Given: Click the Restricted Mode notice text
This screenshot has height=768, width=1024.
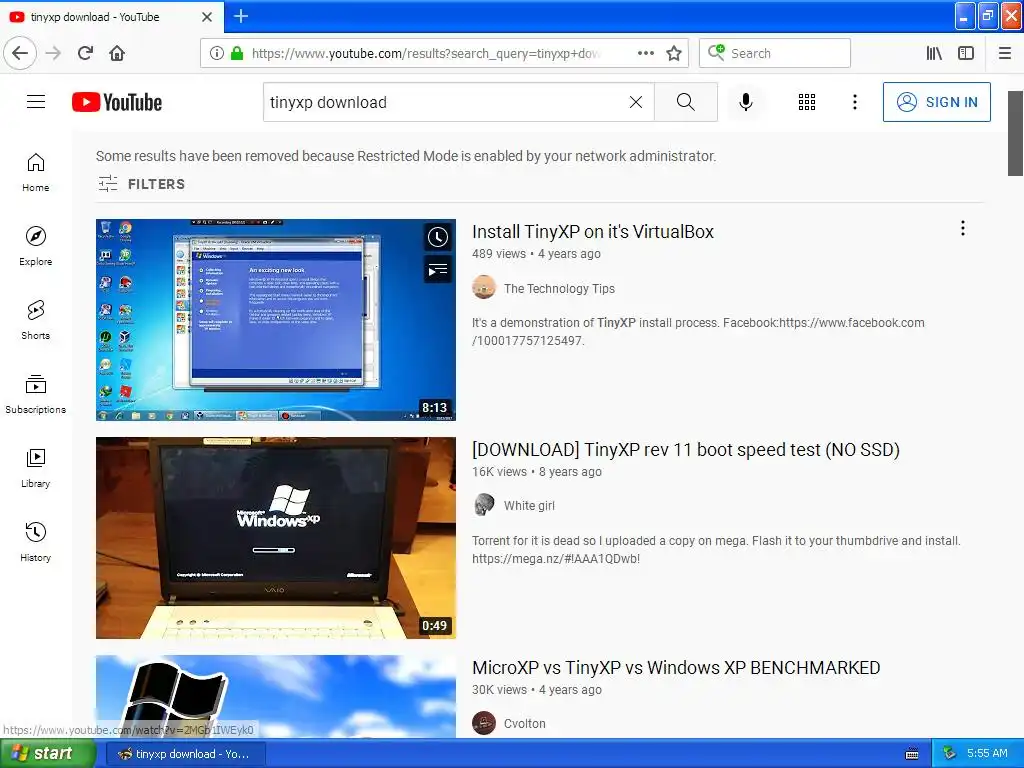Looking at the screenshot, I should coord(406,156).
